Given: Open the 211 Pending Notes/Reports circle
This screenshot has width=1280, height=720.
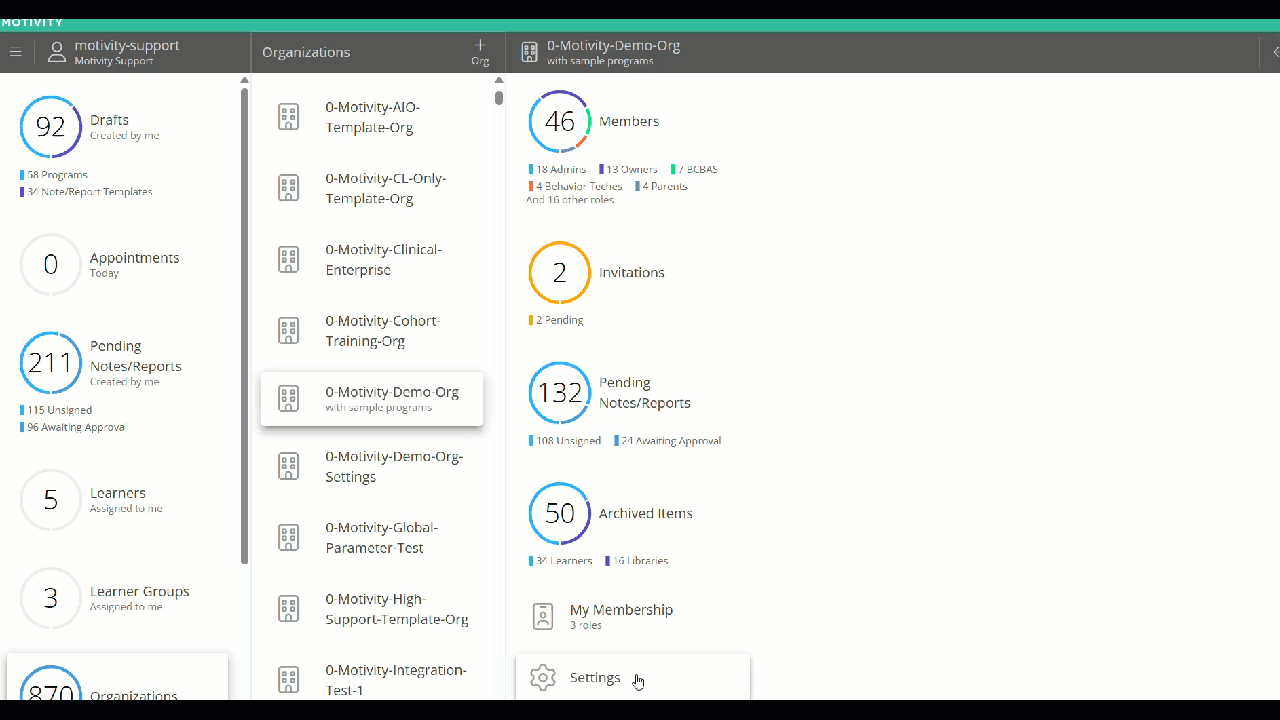Looking at the screenshot, I should [51, 362].
